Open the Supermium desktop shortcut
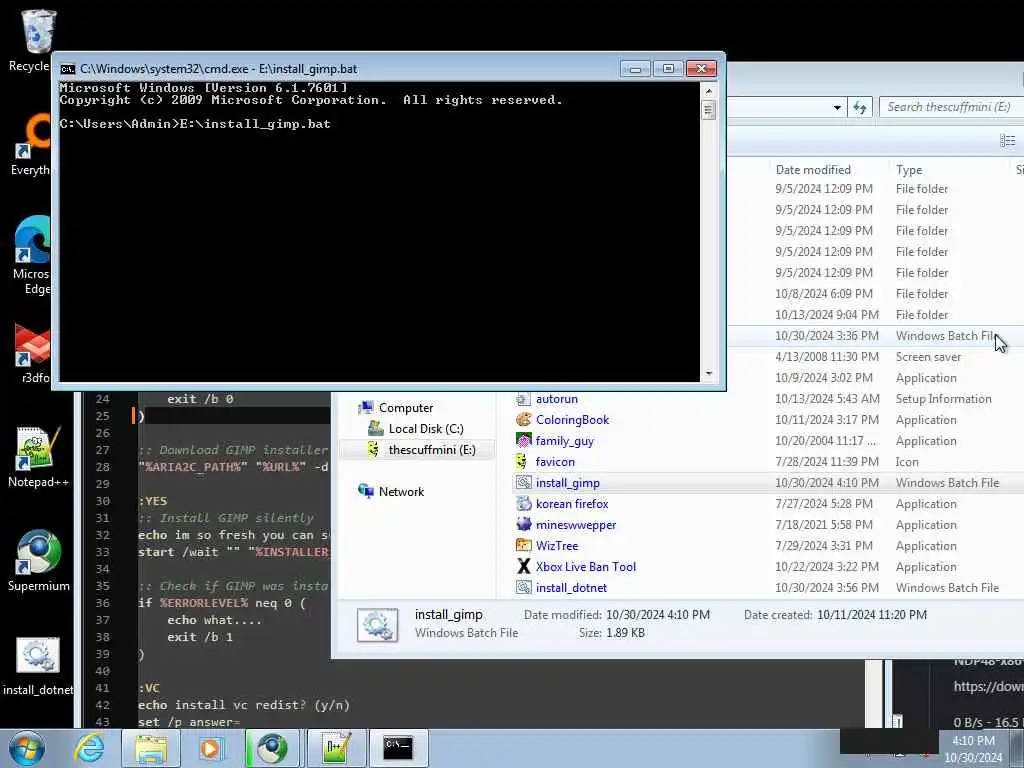 click(38, 560)
